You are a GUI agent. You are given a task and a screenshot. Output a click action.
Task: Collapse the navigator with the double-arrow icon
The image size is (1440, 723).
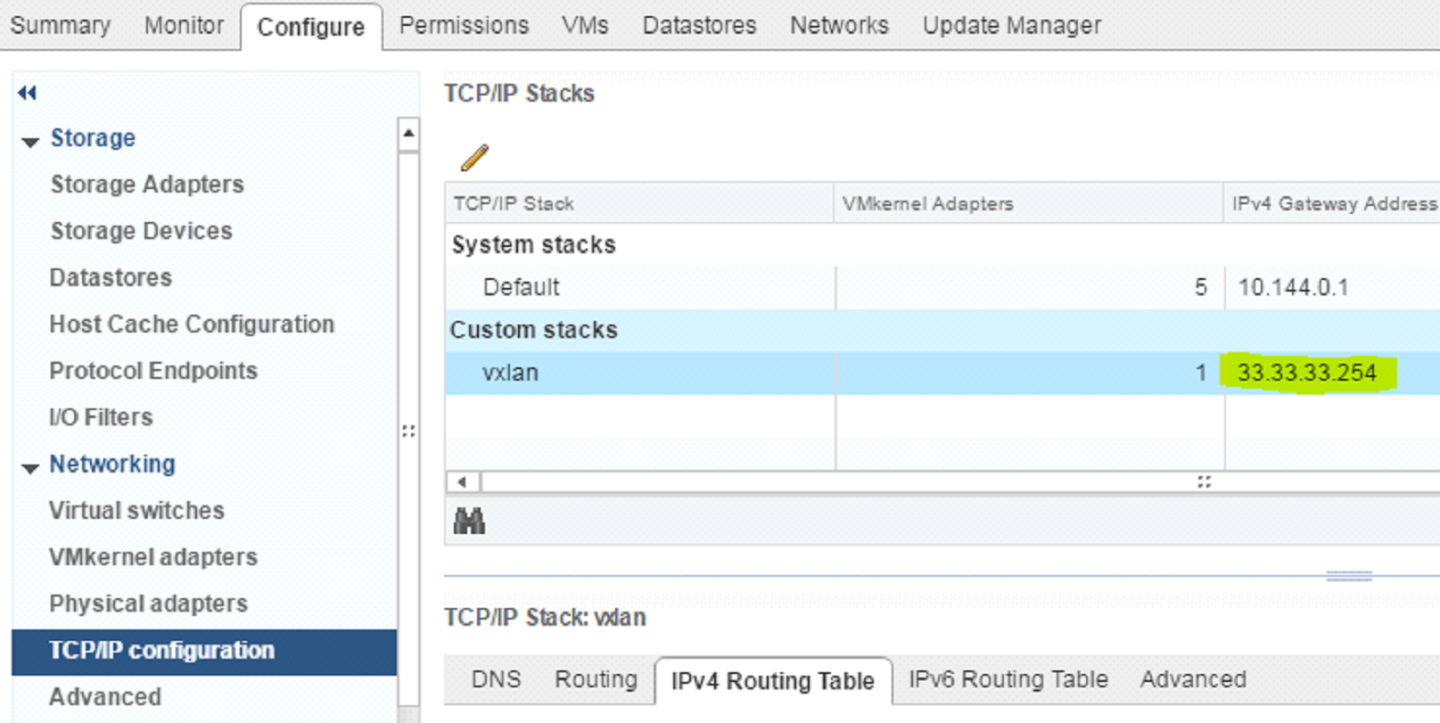[x=27, y=92]
